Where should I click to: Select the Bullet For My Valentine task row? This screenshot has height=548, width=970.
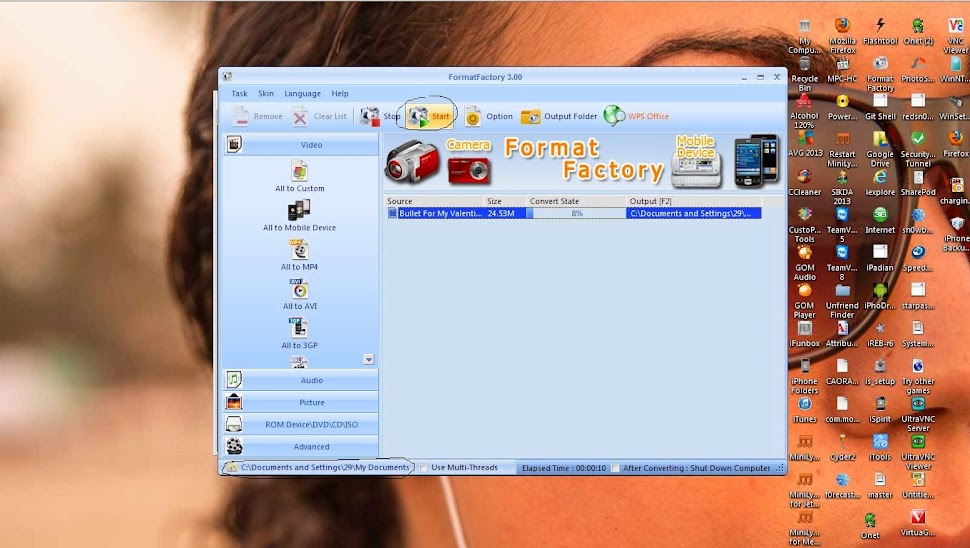574,213
